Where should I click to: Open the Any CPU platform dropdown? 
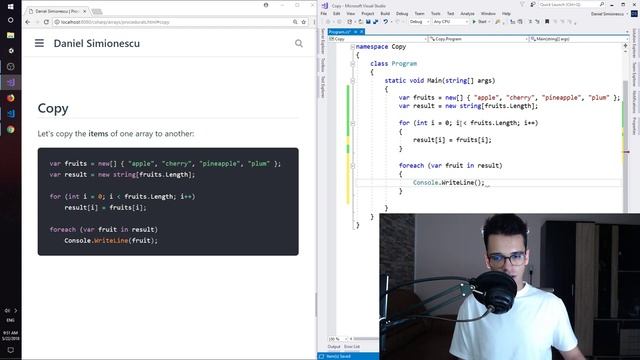pyautogui.click(x=450, y=22)
